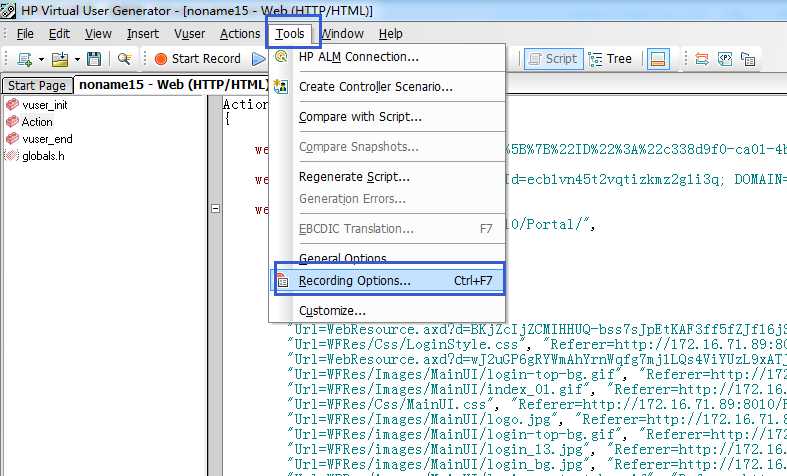
Task: Click the VuGen application title icon
Action: pyautogui.click(x=8, y=10)
